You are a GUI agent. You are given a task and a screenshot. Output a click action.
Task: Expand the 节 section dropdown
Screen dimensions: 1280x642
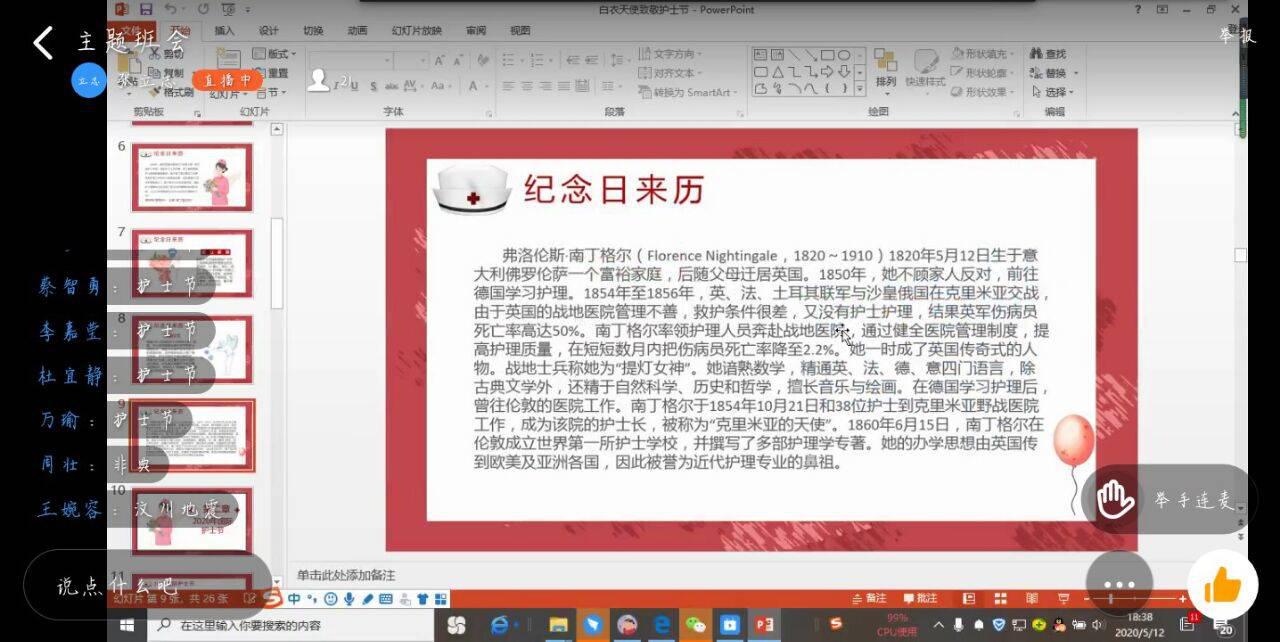point(272,92)
